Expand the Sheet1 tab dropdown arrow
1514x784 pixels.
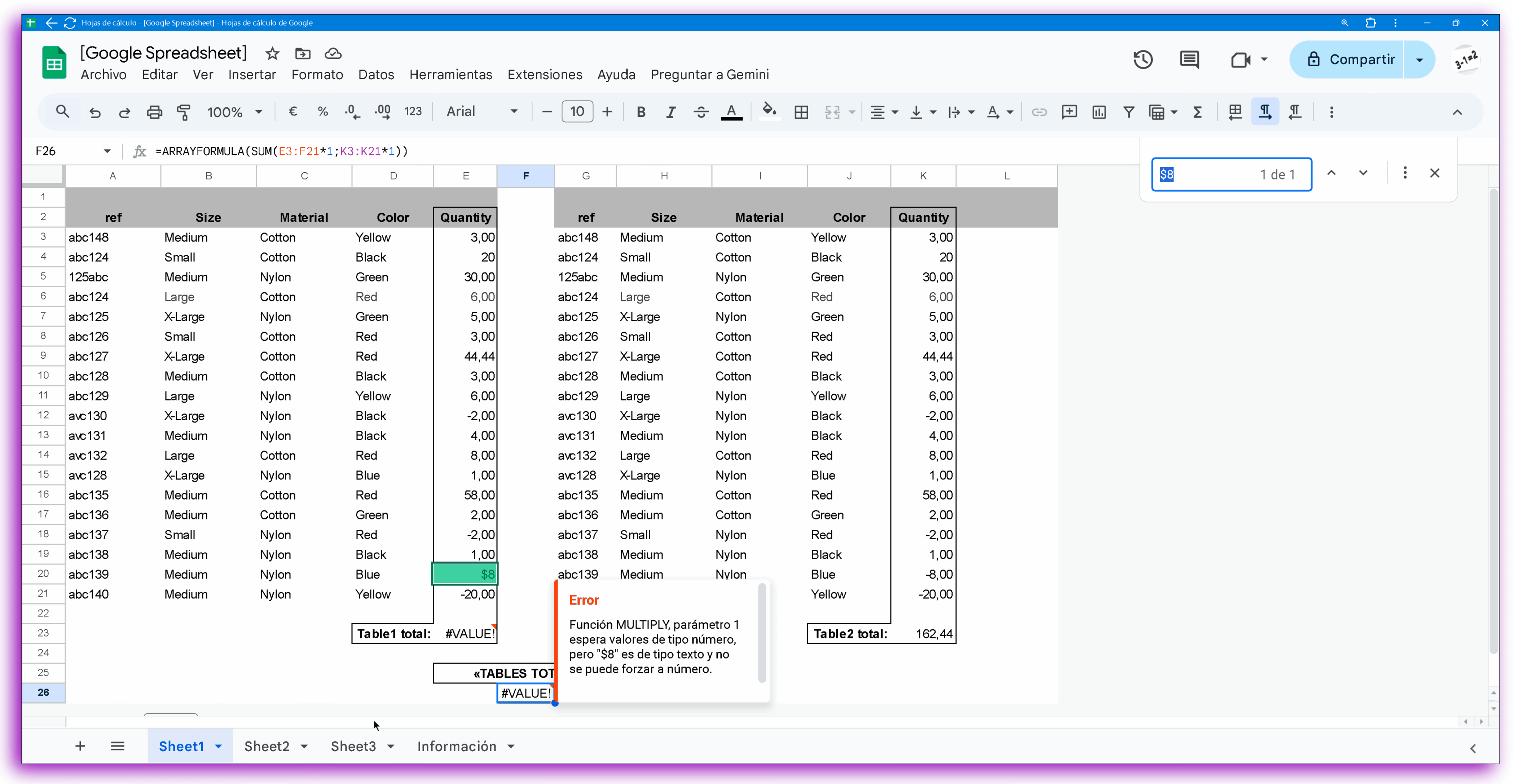[x=219, y=747]
